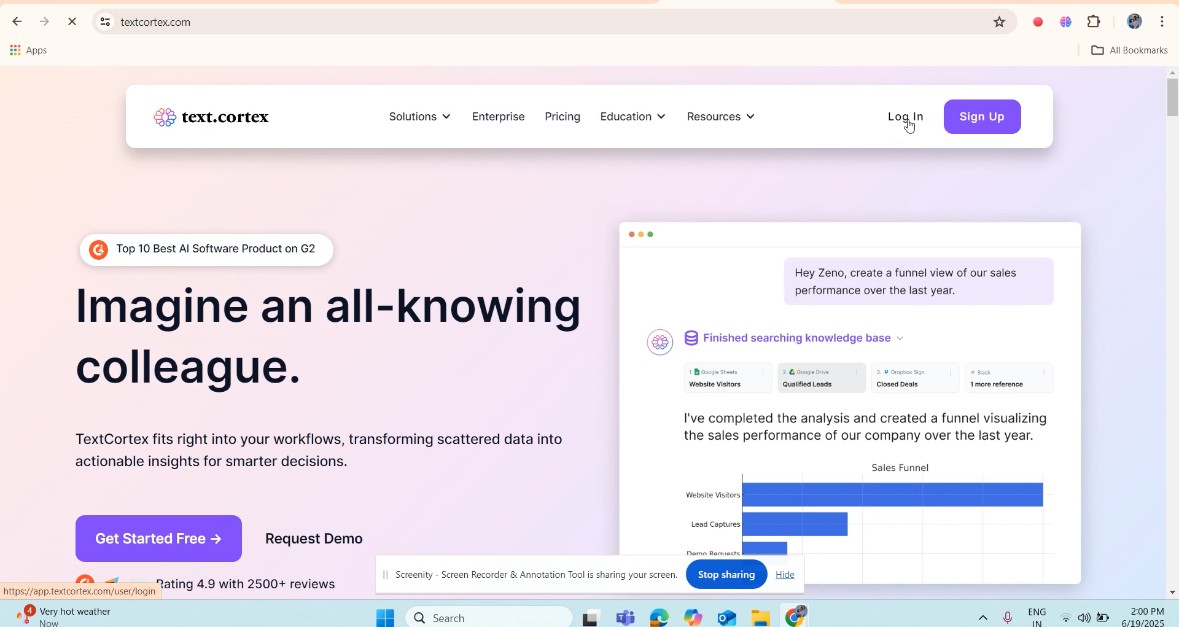Viewport: 1179px width, 627px height.
Task: Click the Lead Captures chart bar
Action: tap(795, 524)
